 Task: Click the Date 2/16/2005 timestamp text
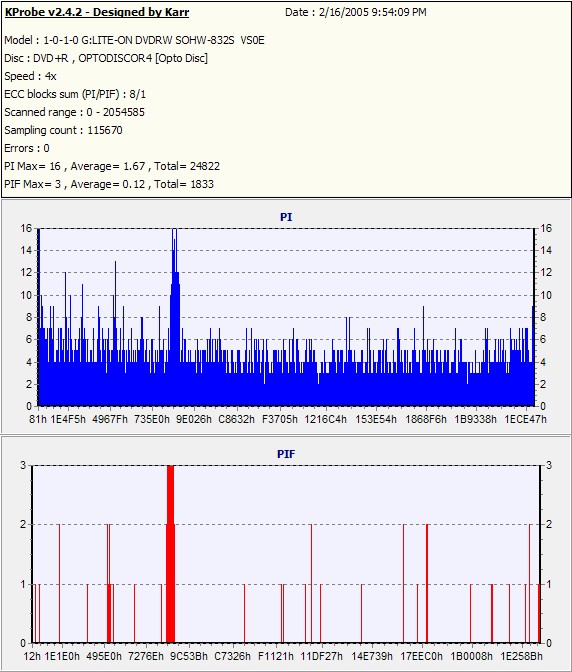356,12
